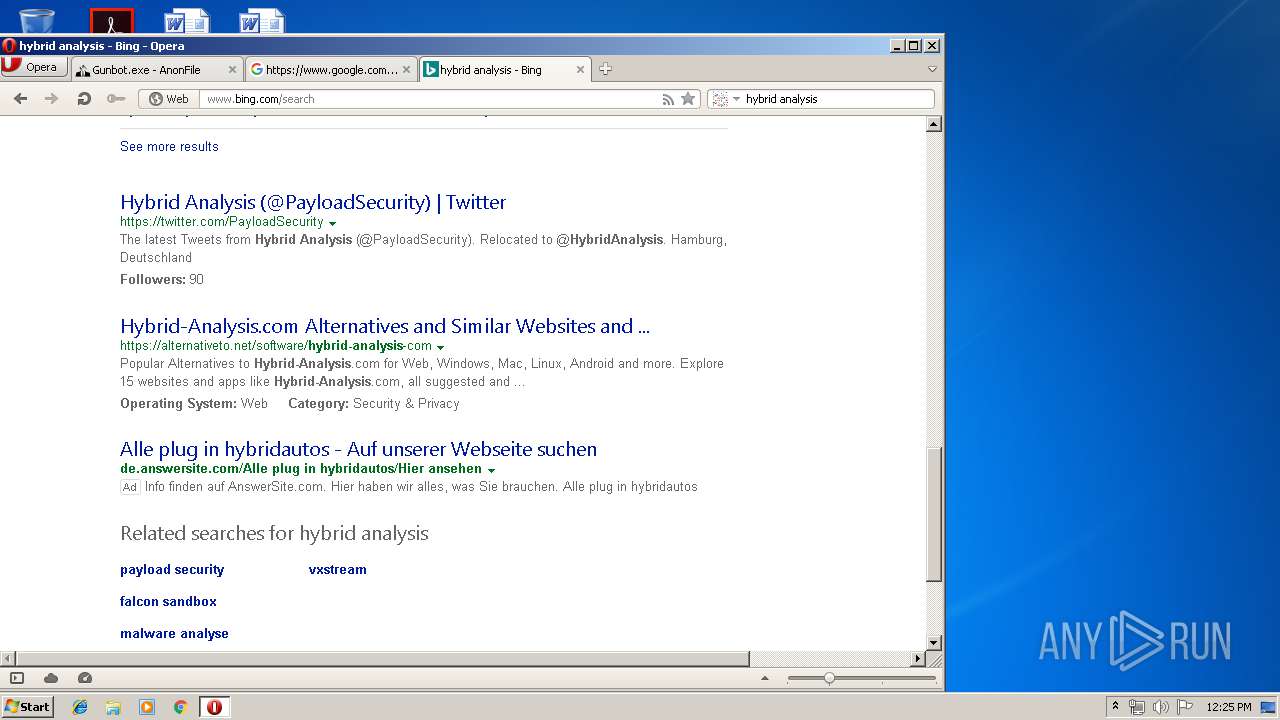The height and width of the screenshot is (720, 1280).
Task: Open a new tab with plus icon
Action: click(605, 69)
